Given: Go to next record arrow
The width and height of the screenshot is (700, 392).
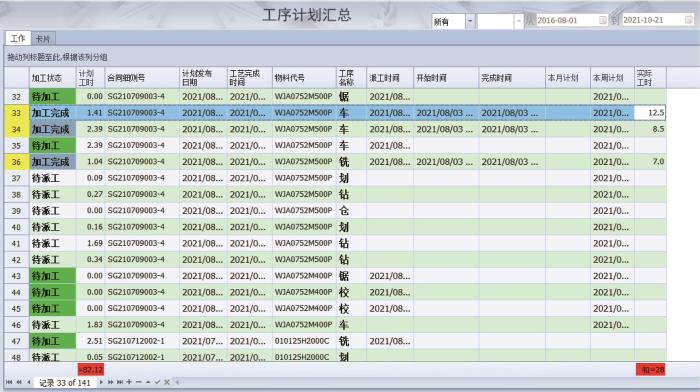Looking at the screenshot, I should pos(101,382).
